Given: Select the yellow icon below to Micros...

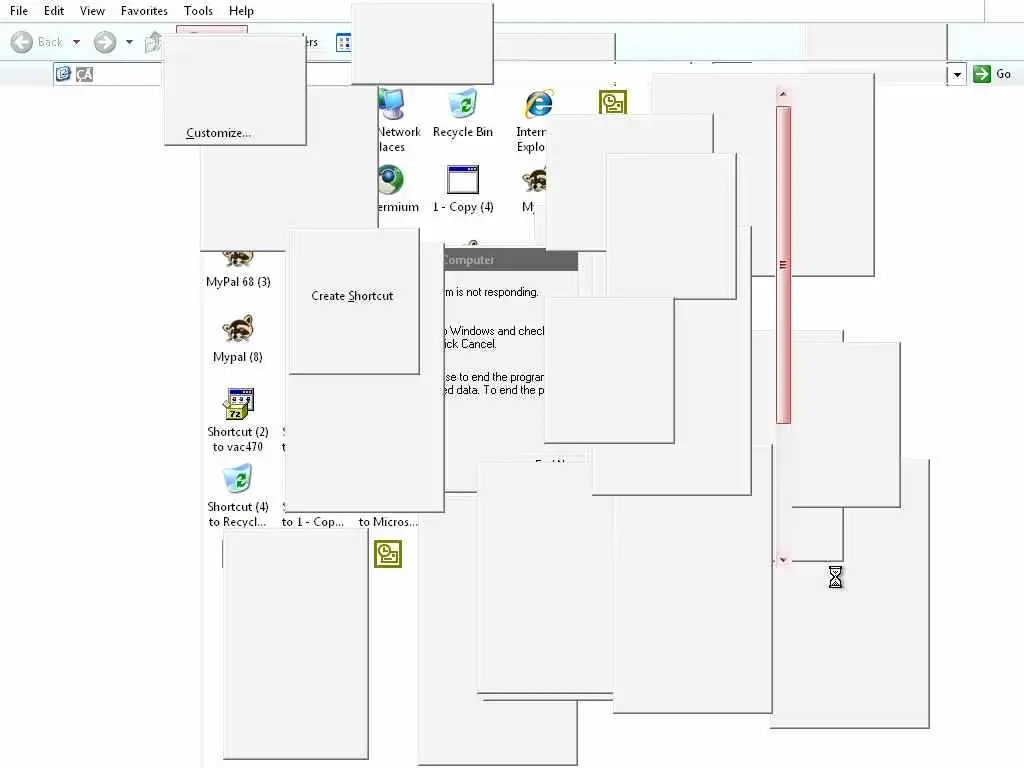Looking at the screenshot, I should click(x=388, y=554).
